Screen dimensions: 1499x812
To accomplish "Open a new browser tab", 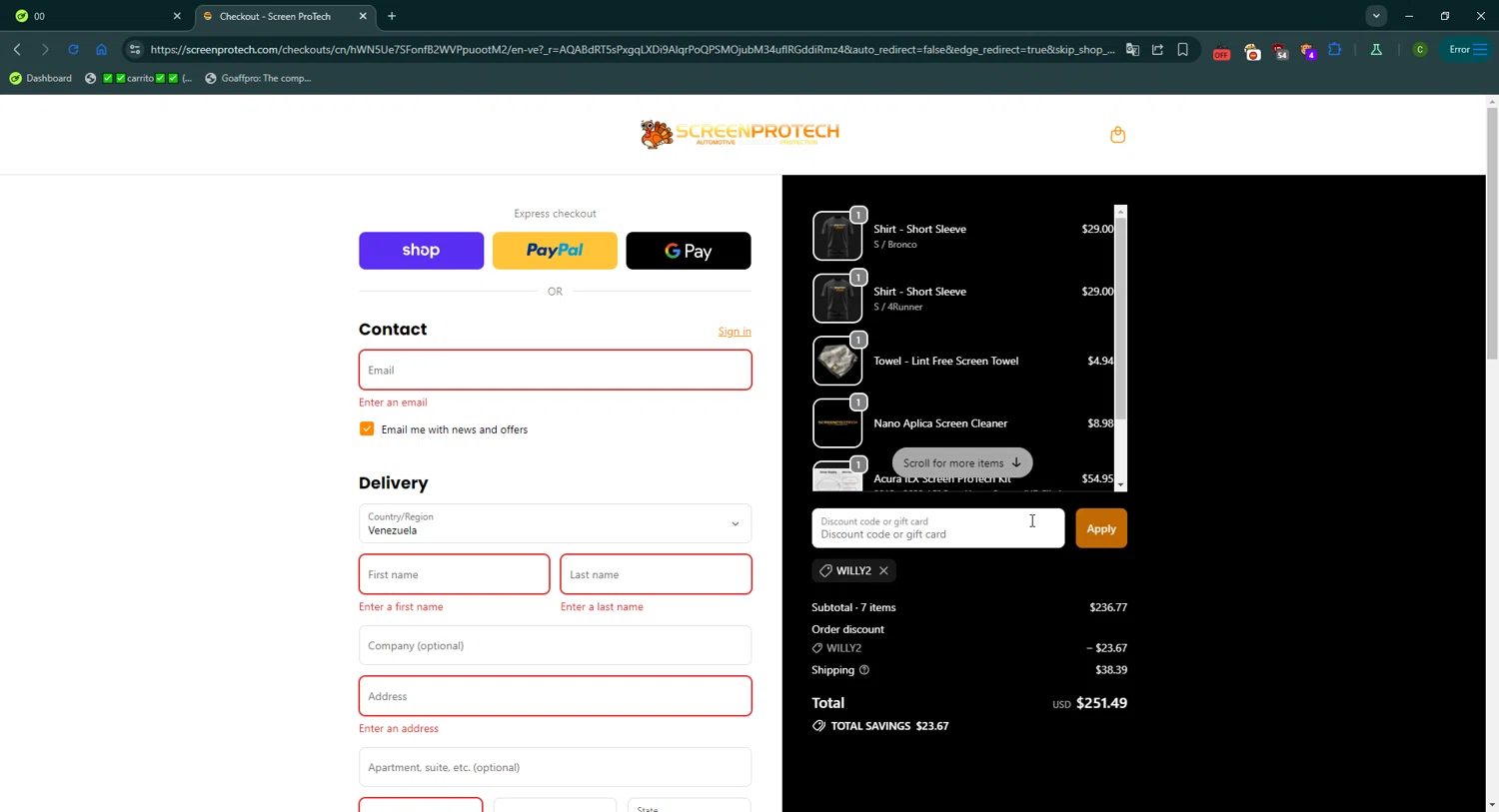I will (x=392, y=16).
